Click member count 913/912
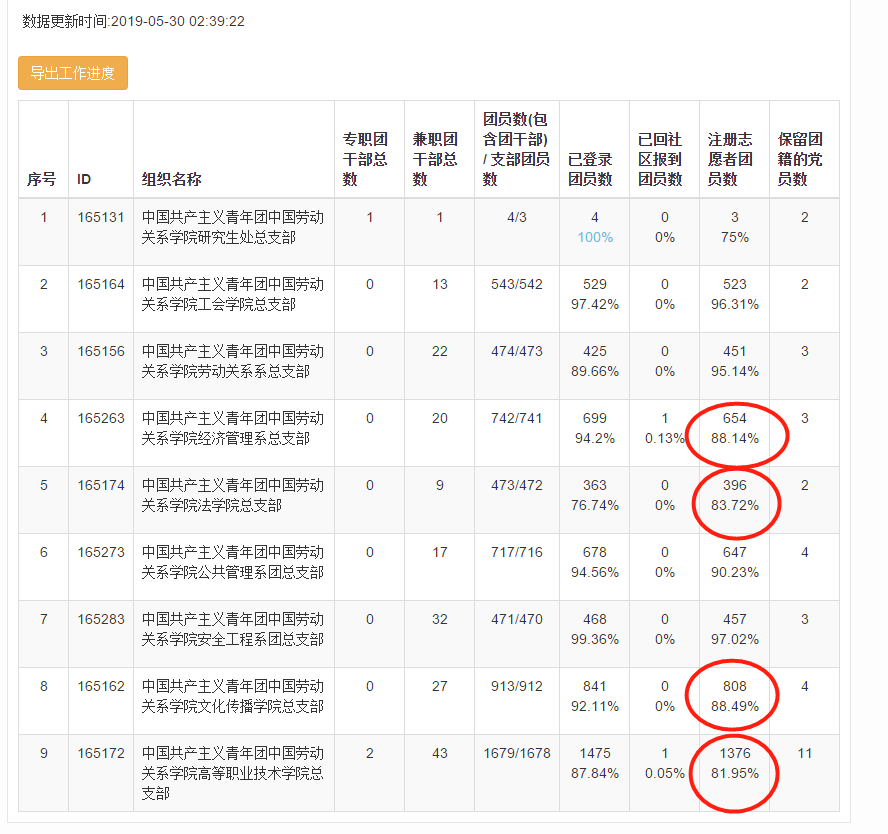The height and width of the screenshot is (834, 888). point(516,686)
